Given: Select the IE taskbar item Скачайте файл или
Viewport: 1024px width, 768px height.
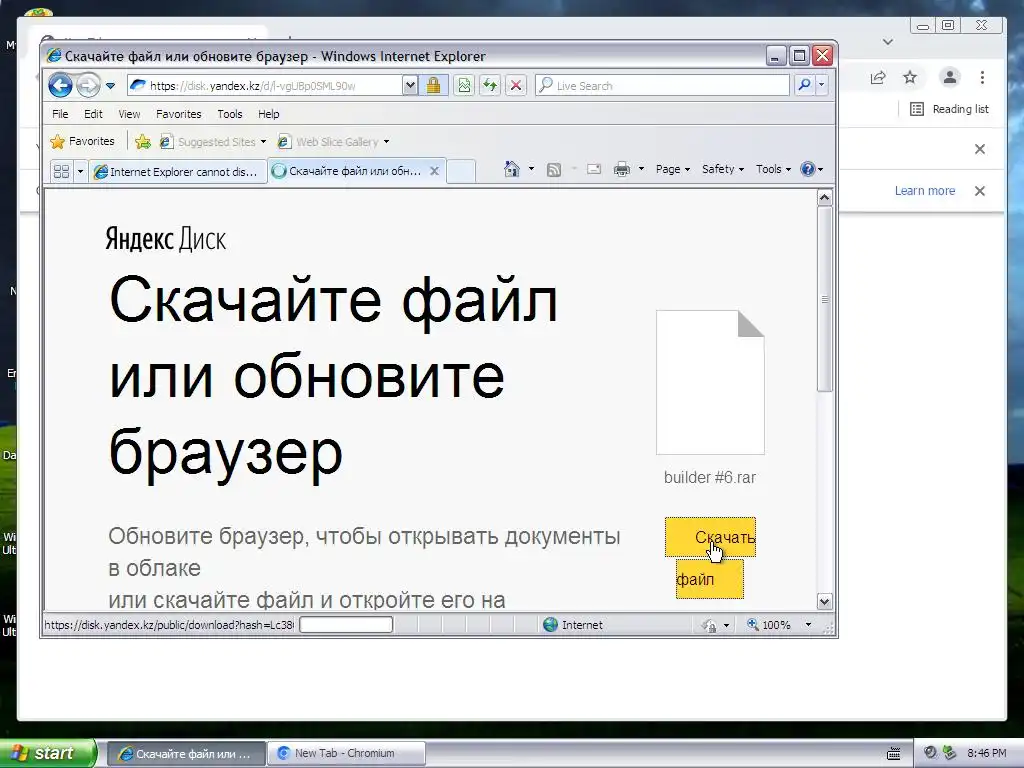Looking at the screenshot, I should [x=185, y=754].
